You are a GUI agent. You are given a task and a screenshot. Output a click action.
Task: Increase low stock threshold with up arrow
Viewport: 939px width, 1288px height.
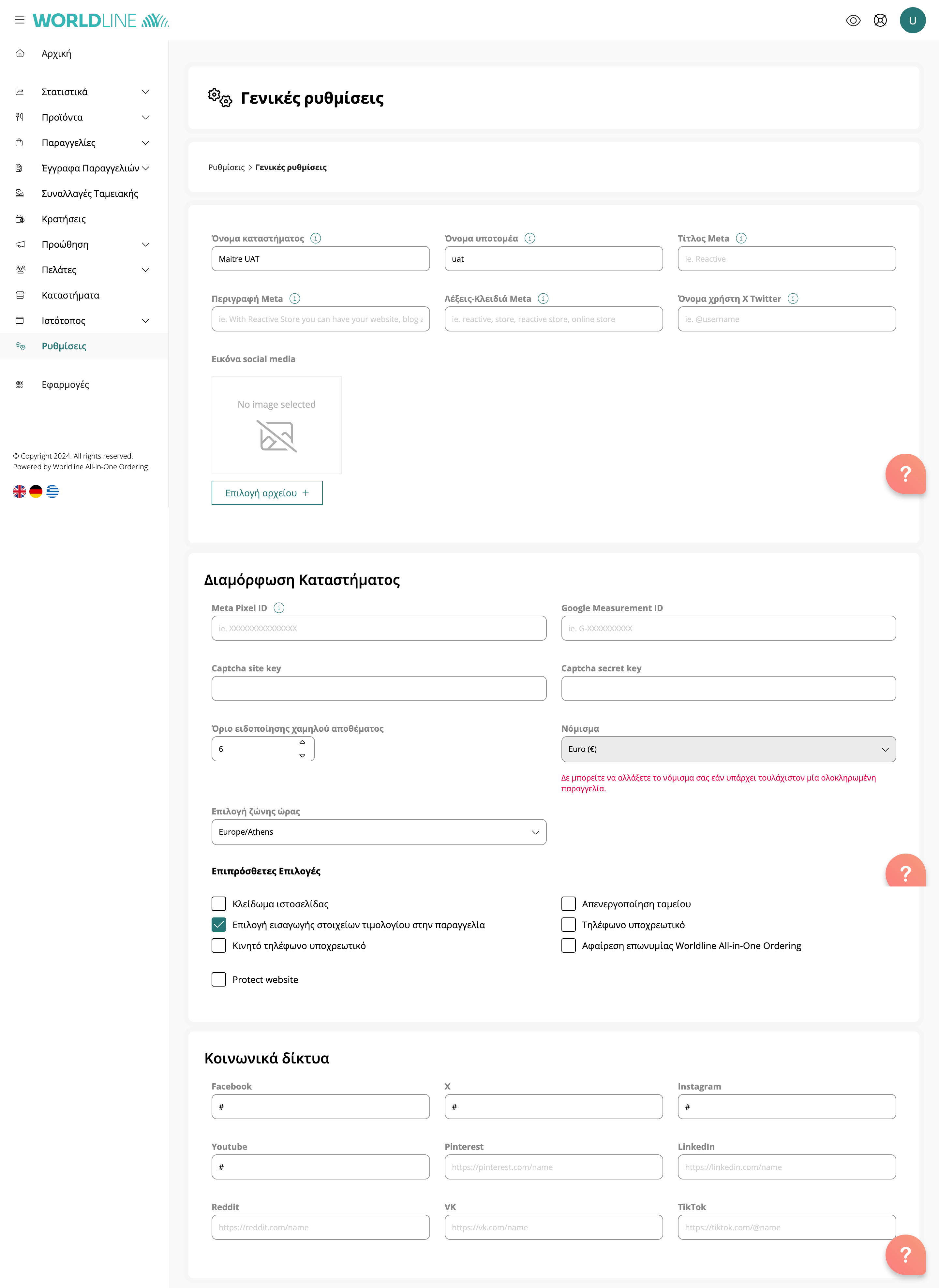302,742
